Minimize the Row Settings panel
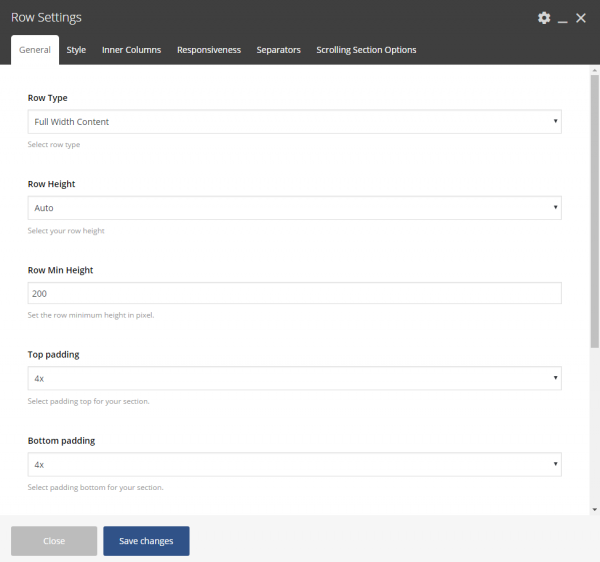The width and height of the screenshot is (600, 562). coord(563,18)
